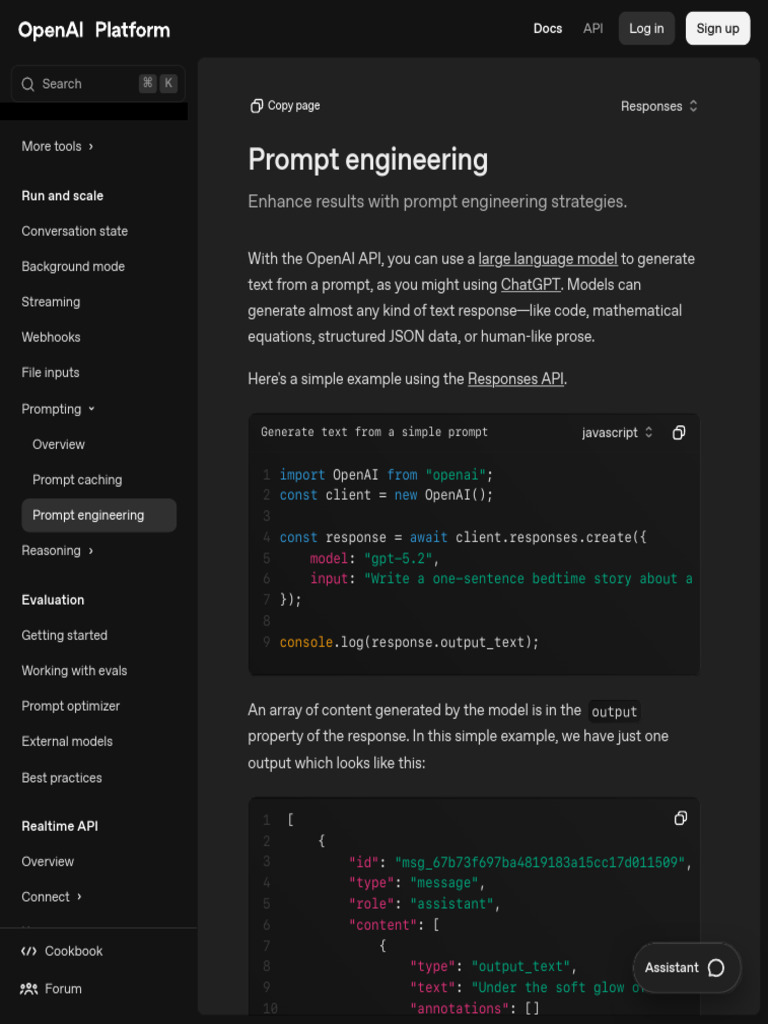Click the Forum people icon
Image resolution: width=768 pixels, height=1024 pixels.
[29, 989]
